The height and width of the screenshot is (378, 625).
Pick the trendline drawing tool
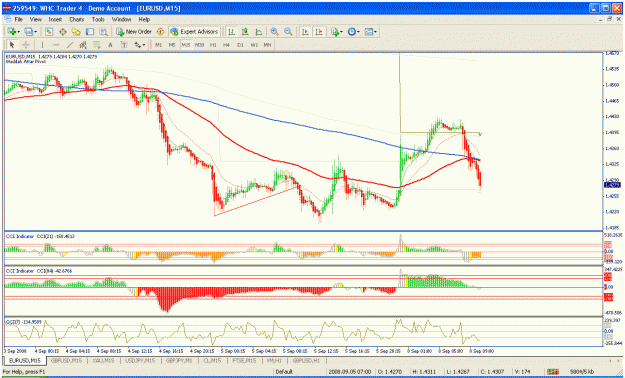[70, 45]
